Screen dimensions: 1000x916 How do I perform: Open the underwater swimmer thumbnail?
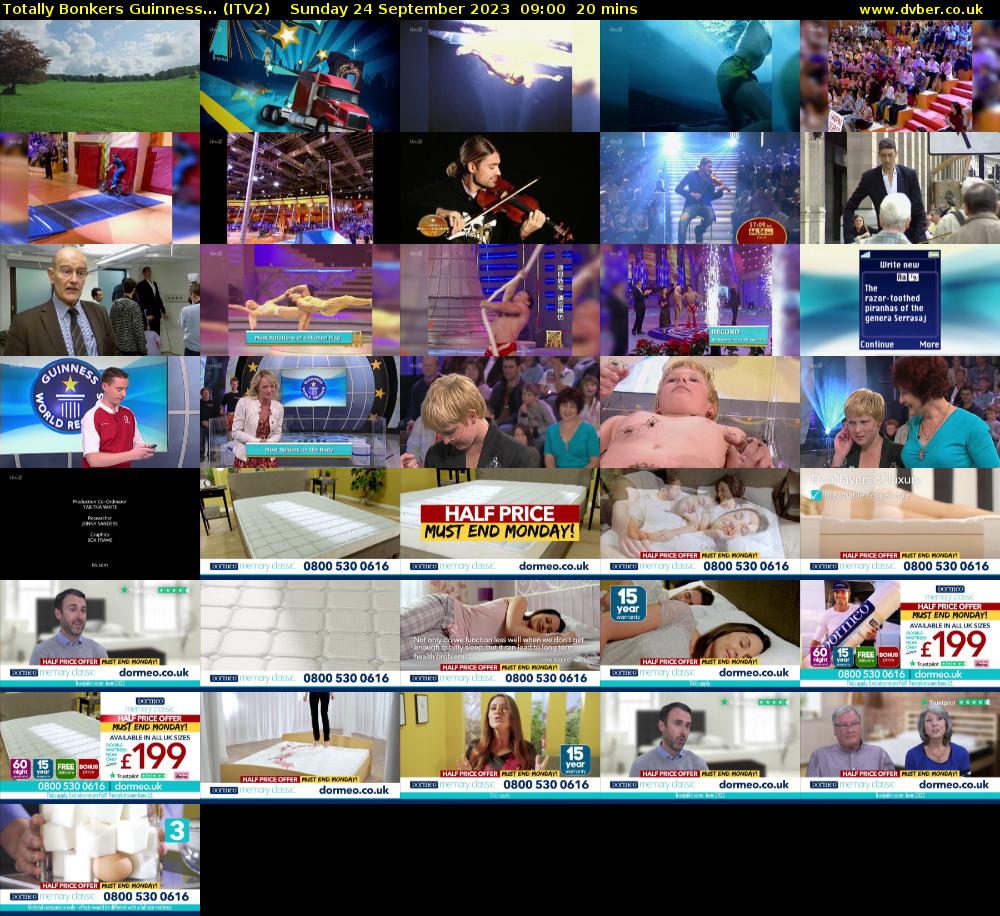pos(500,76)
